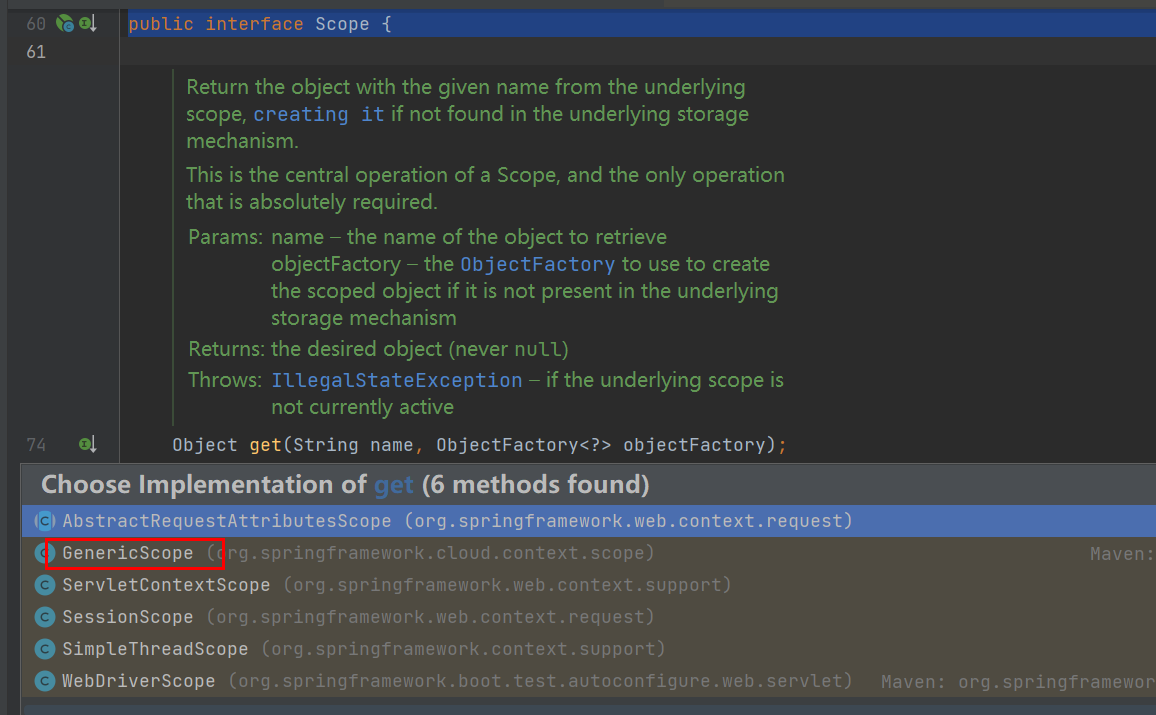Click the green class gutter icon on line 60
Screen dimensions: 1156x715
coord(65,24)
